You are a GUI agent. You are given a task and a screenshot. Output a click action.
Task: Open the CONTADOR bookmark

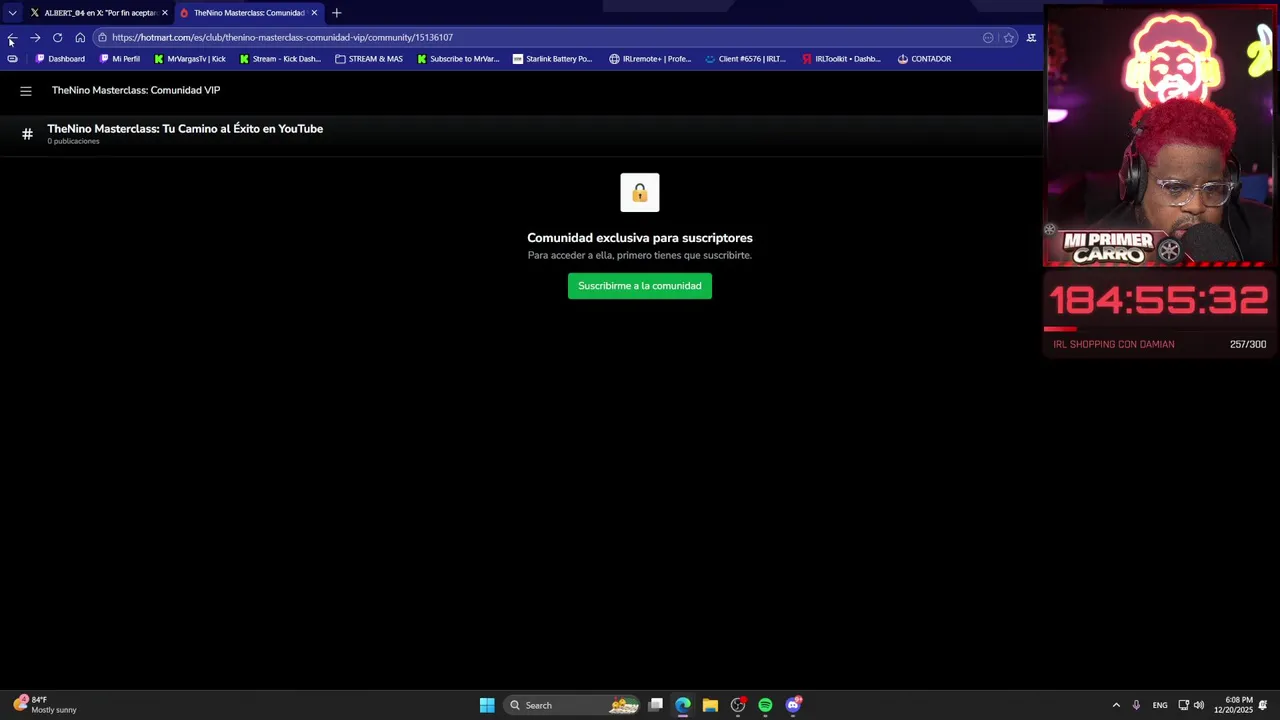(x=924, y=59)
